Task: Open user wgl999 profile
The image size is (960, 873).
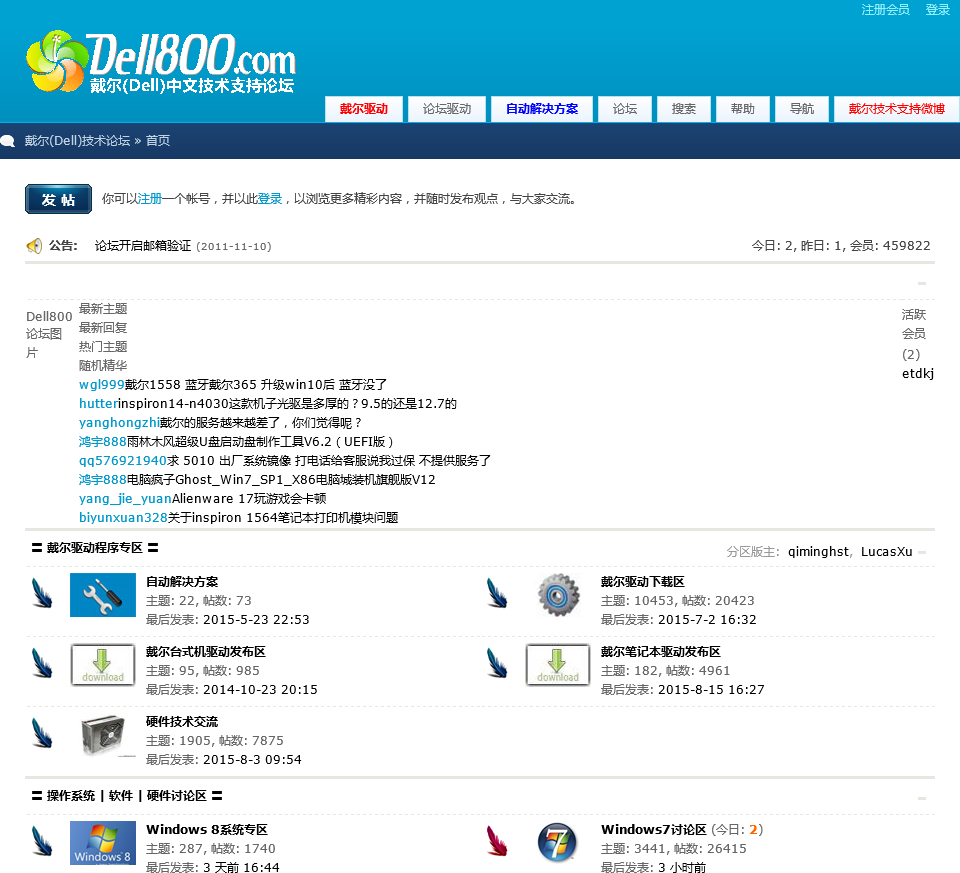Action: coord(102,384)
